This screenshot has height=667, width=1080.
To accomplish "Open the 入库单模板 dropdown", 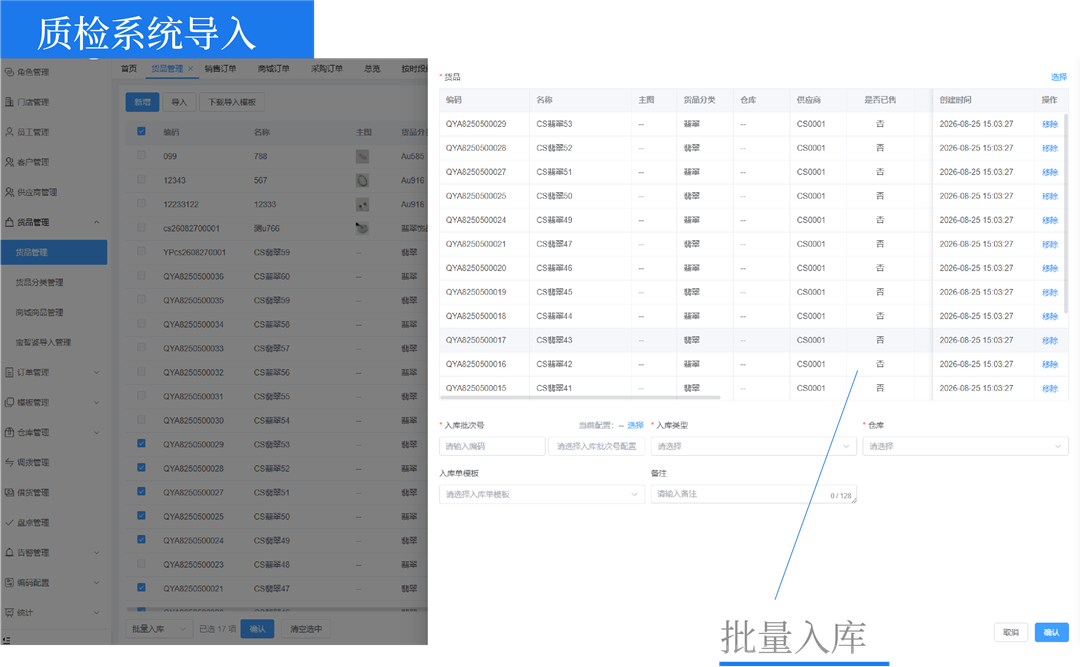I will click(541, 494).
